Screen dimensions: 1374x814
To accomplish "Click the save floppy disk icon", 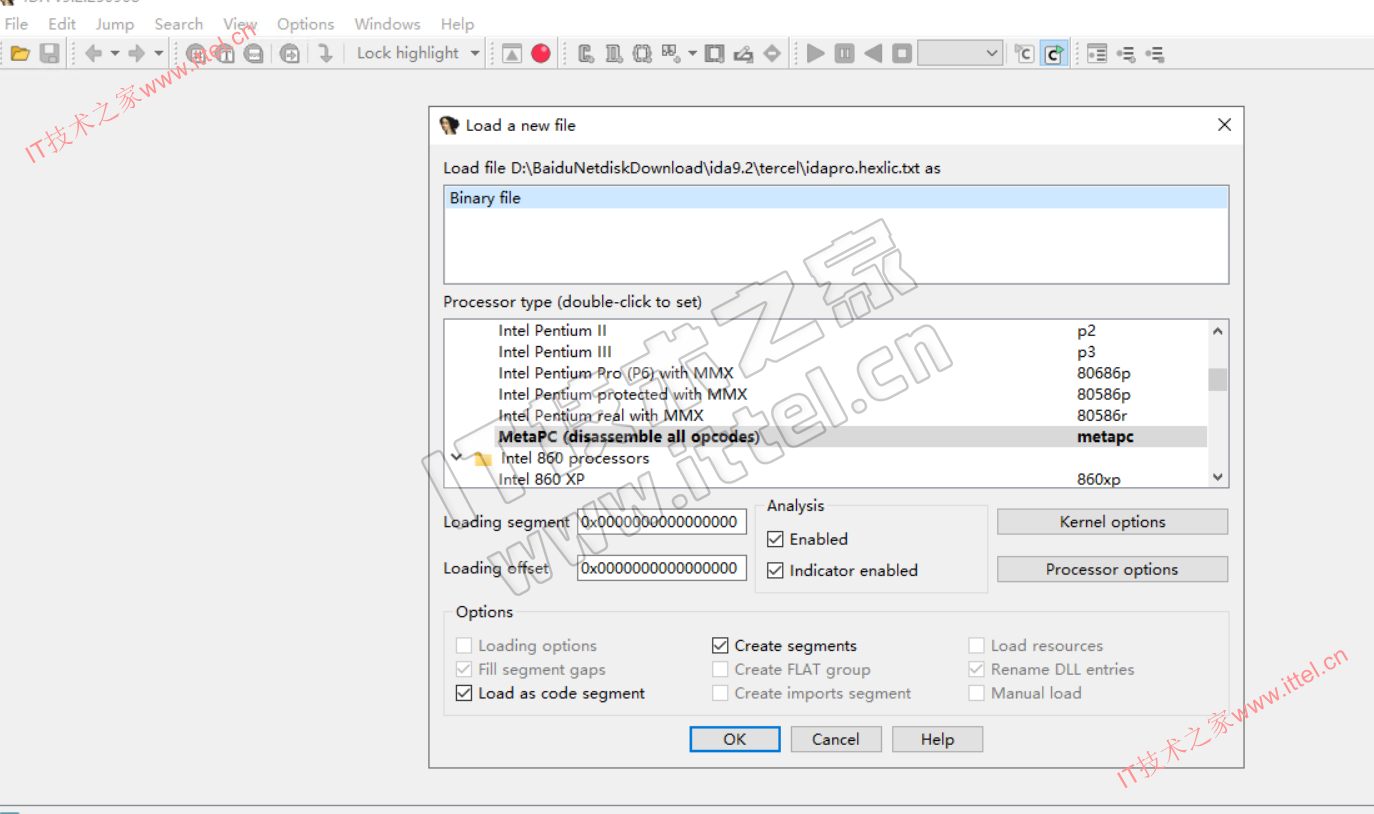I will tap(49, 54).
